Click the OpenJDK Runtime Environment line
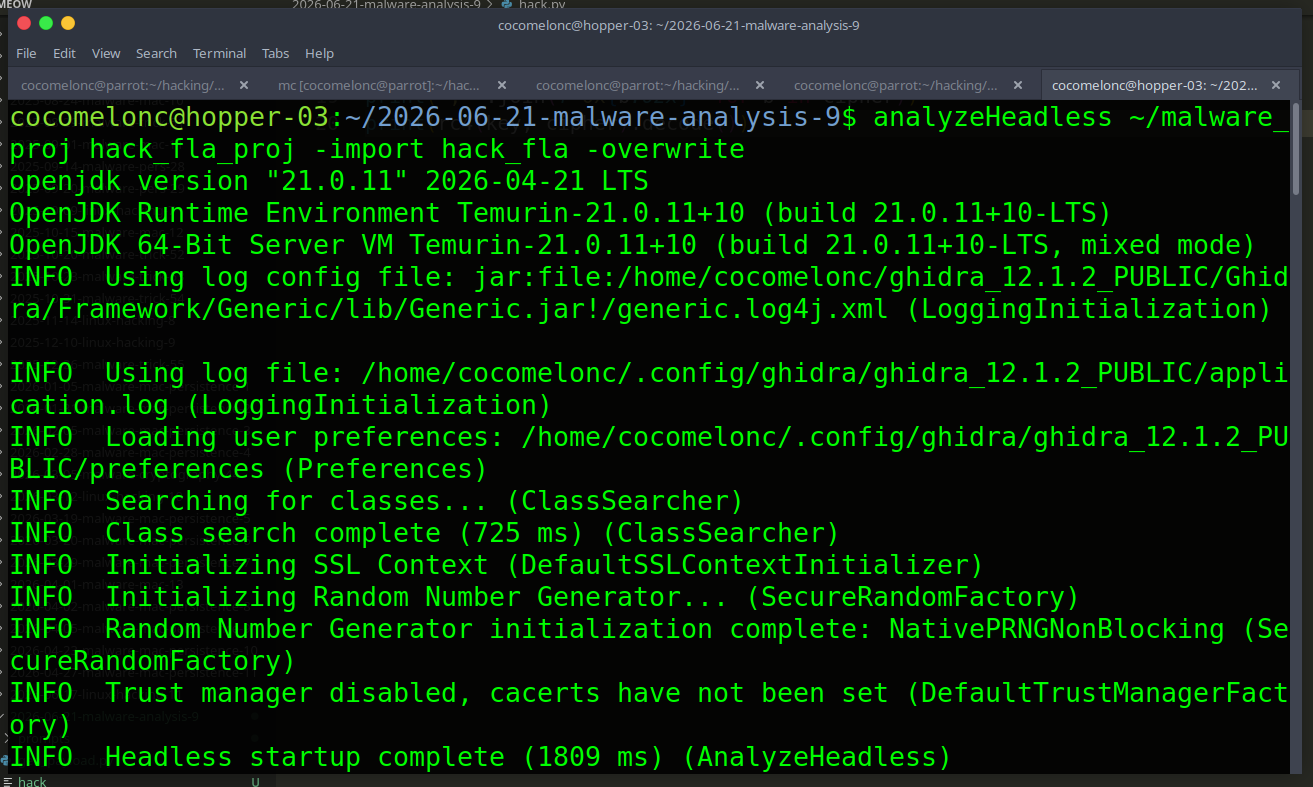The image size is (1313, 787). coord(560,213)
